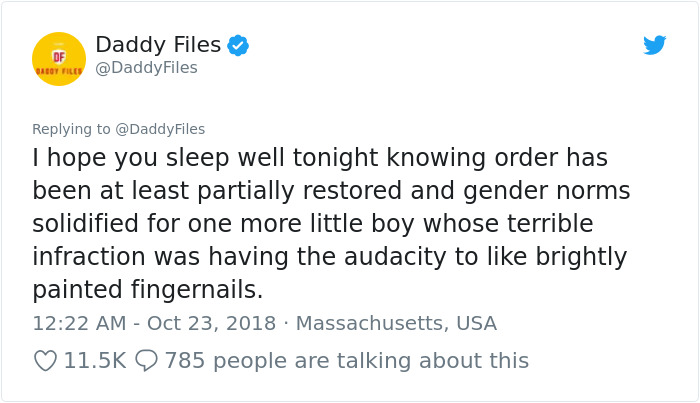Click the "Oct 23, 2018" date
This screenshot has width=700, height=403.
point(210,323)
